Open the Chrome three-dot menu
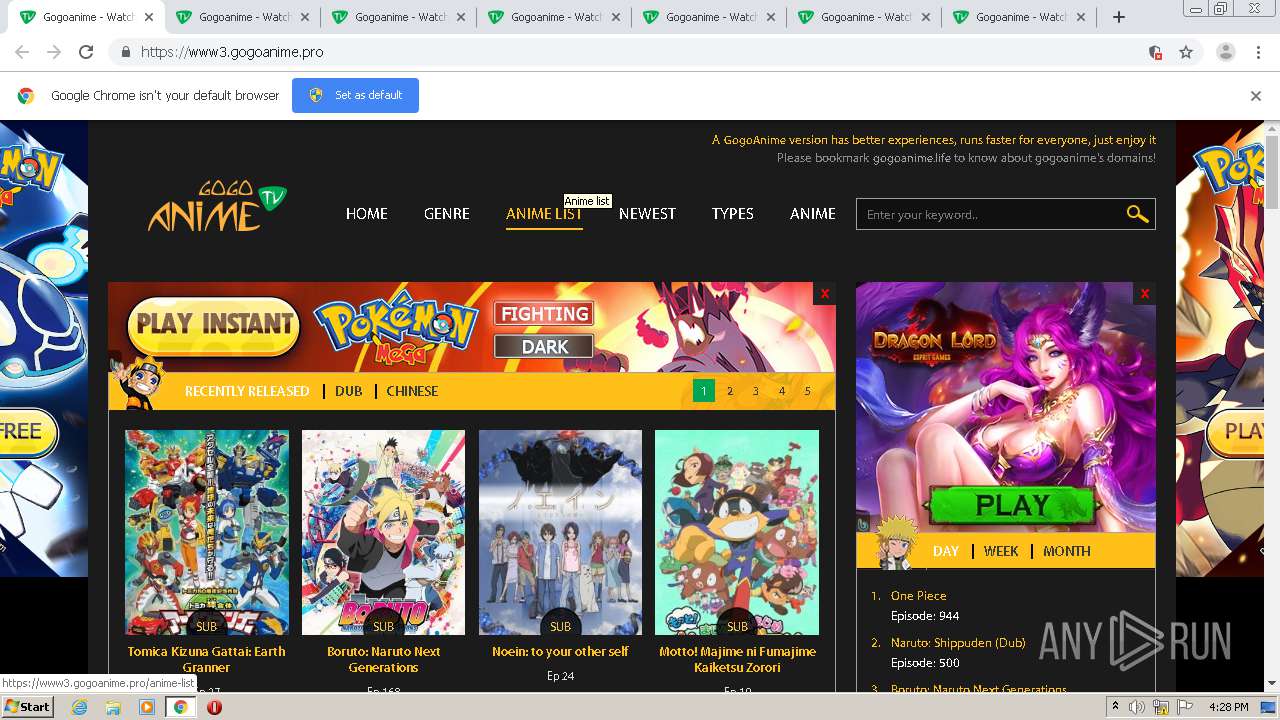Viewport: 1280px width, 720px height. point(1259,52)
